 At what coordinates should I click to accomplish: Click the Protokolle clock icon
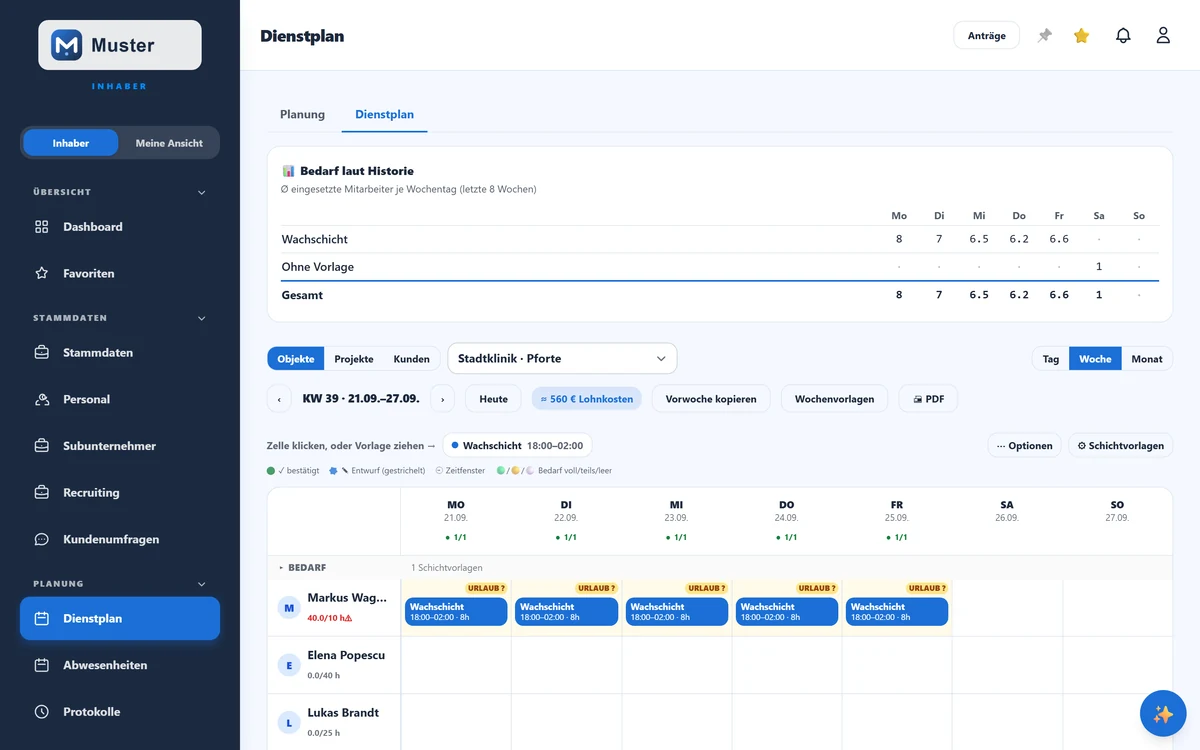42,712
